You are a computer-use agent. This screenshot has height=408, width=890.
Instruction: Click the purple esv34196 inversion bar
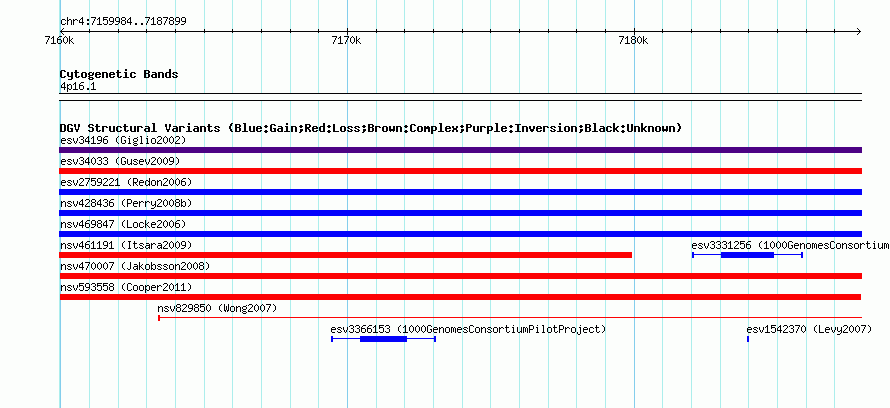[x=460, y=150]
